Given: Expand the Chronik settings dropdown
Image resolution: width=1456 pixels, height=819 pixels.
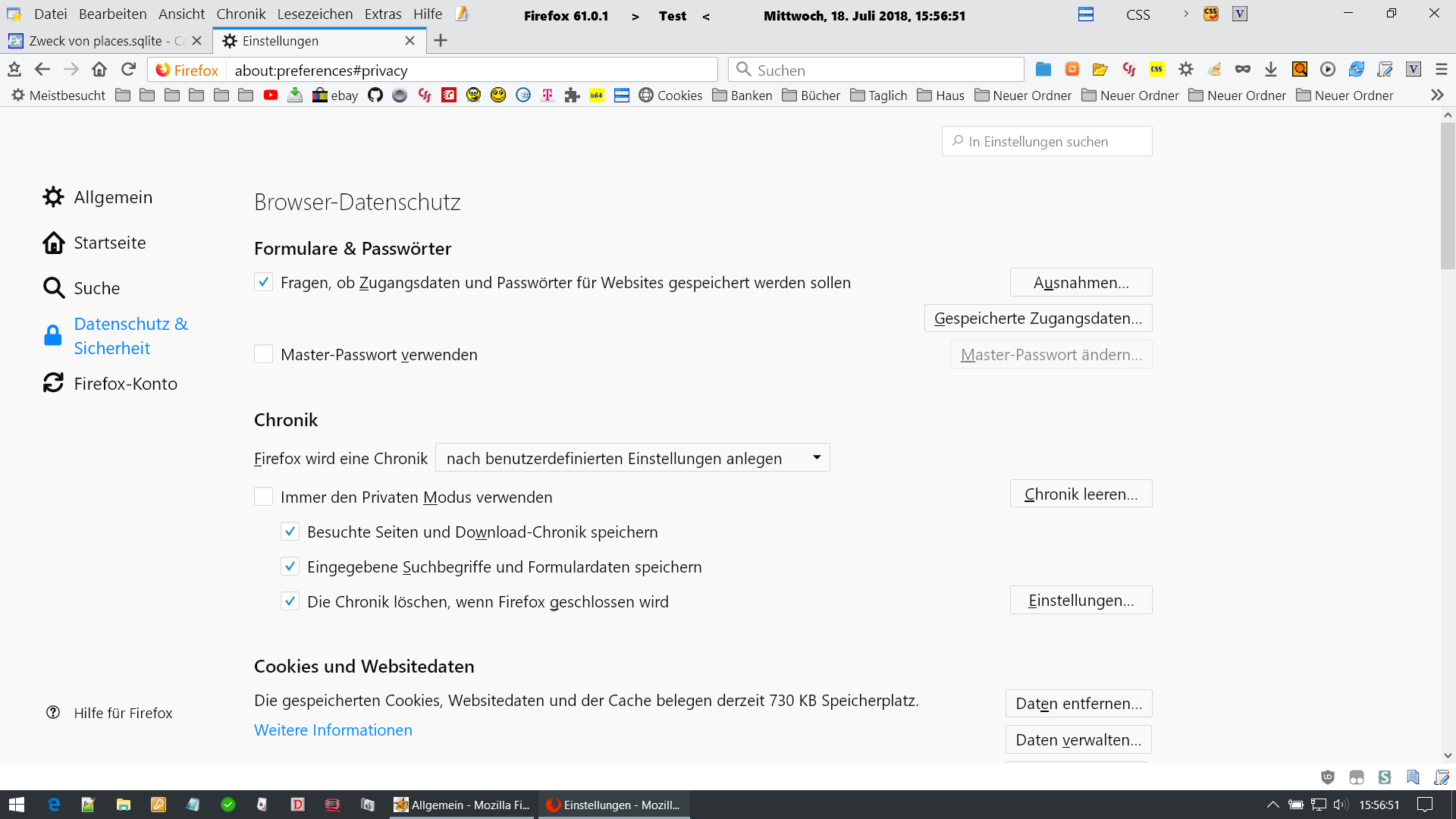Looking at the screenshot, I should point(632,458).
